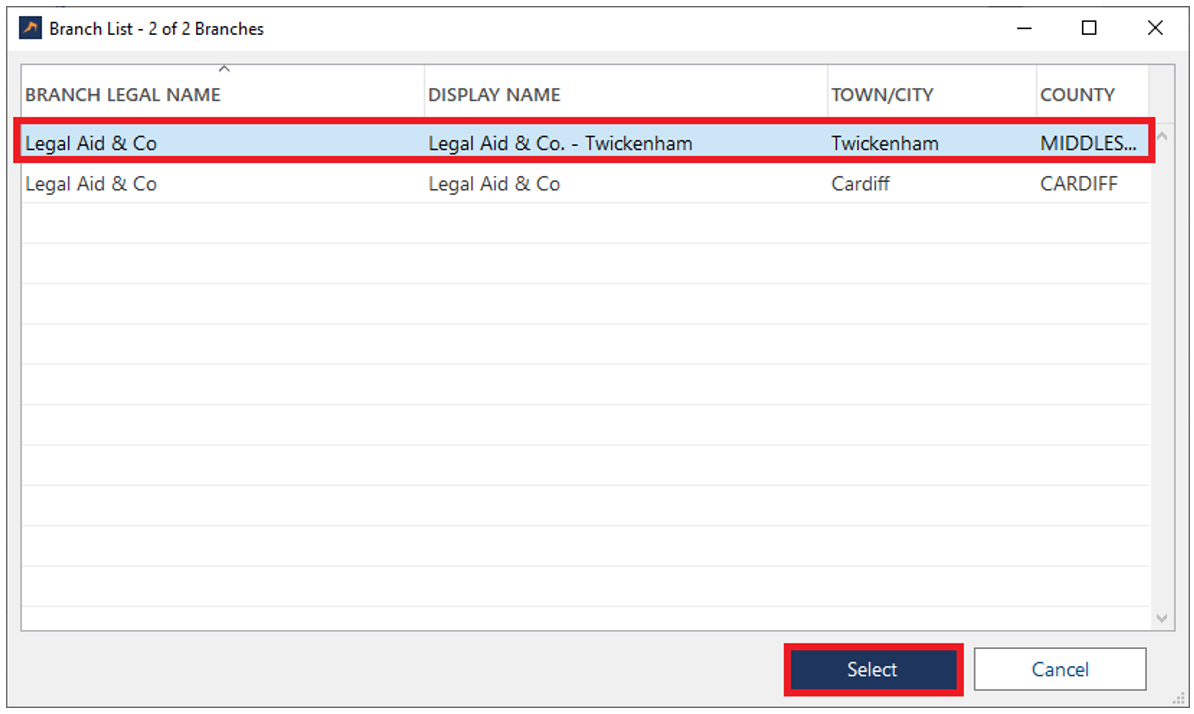Sort by Town/City column header
The width and height of the screenshot is (1194, 714).
tap(882, 95)
